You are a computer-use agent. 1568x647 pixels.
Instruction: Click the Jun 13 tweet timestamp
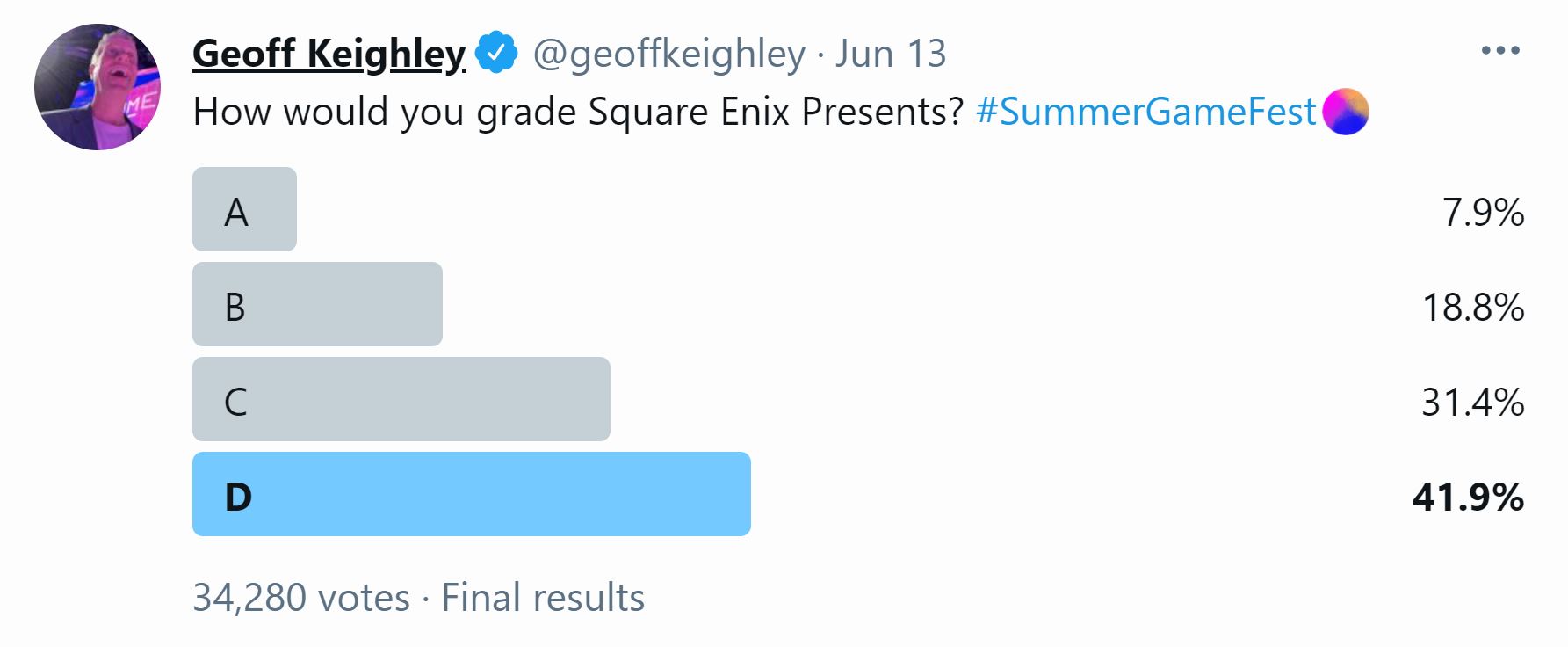[890, 54]
